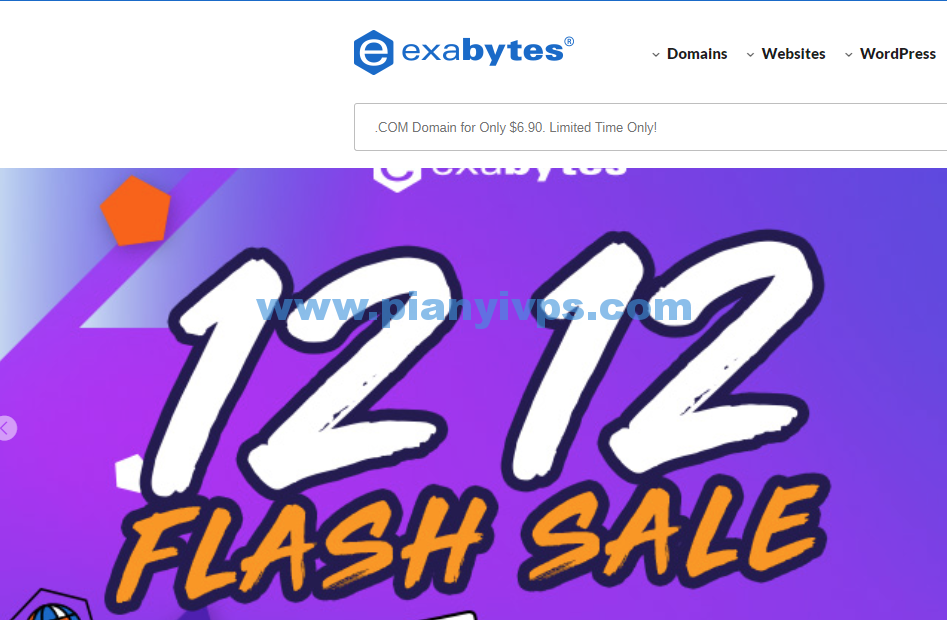
Task: Select the second large 12 numeral
Action: (x=664, y=356)
